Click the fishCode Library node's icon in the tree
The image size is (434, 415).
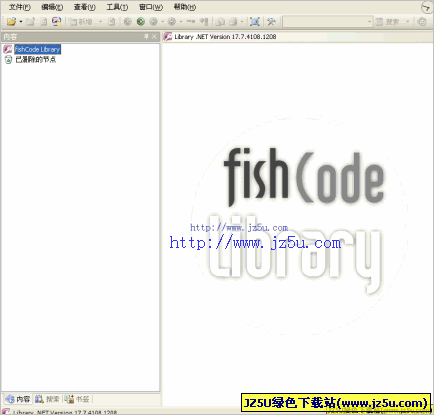click(x=8, y=49)
